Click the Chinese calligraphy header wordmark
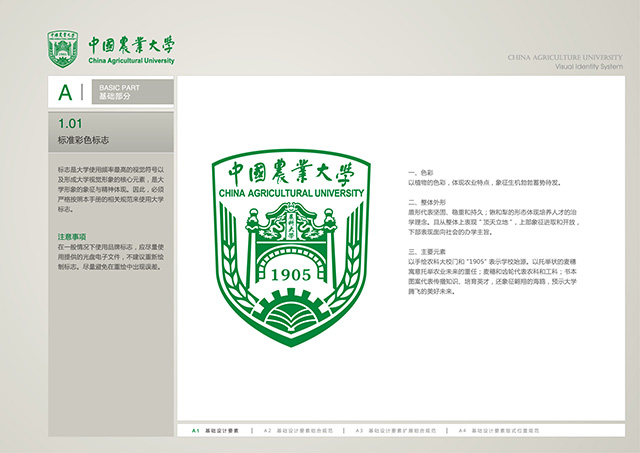Viewport: 640px width, 453px height. [x=131, y=44]
